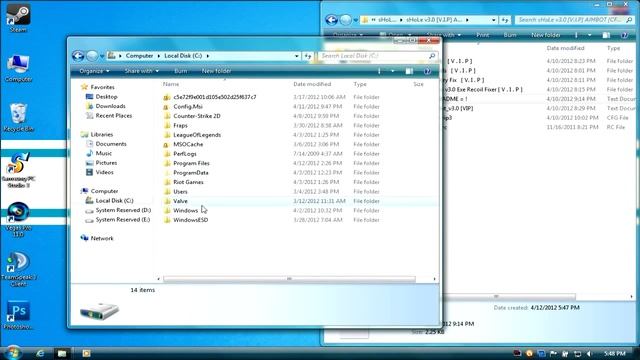Image resolution: width=640 pixels, height=360 pixels.
Task: Open the Recycle Bin icon
Action: 18,118
